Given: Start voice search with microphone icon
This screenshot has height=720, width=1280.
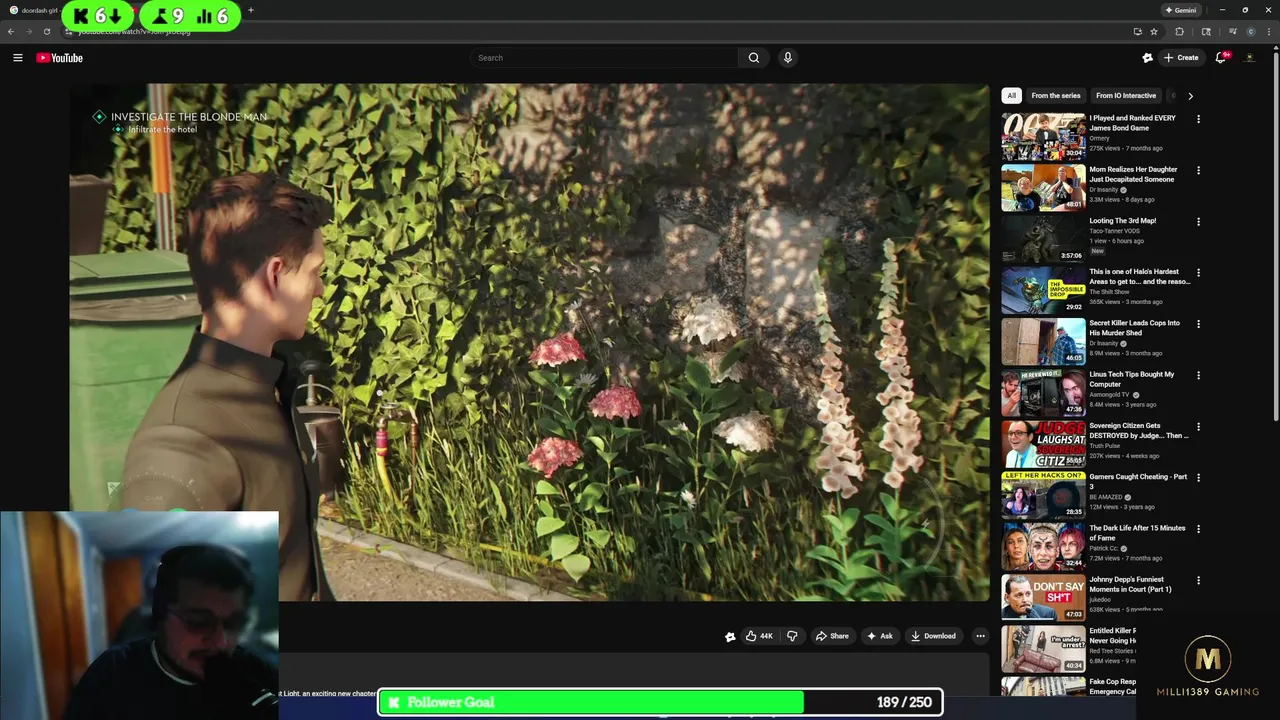Looking at the screenshot, I should click(788, 58).
